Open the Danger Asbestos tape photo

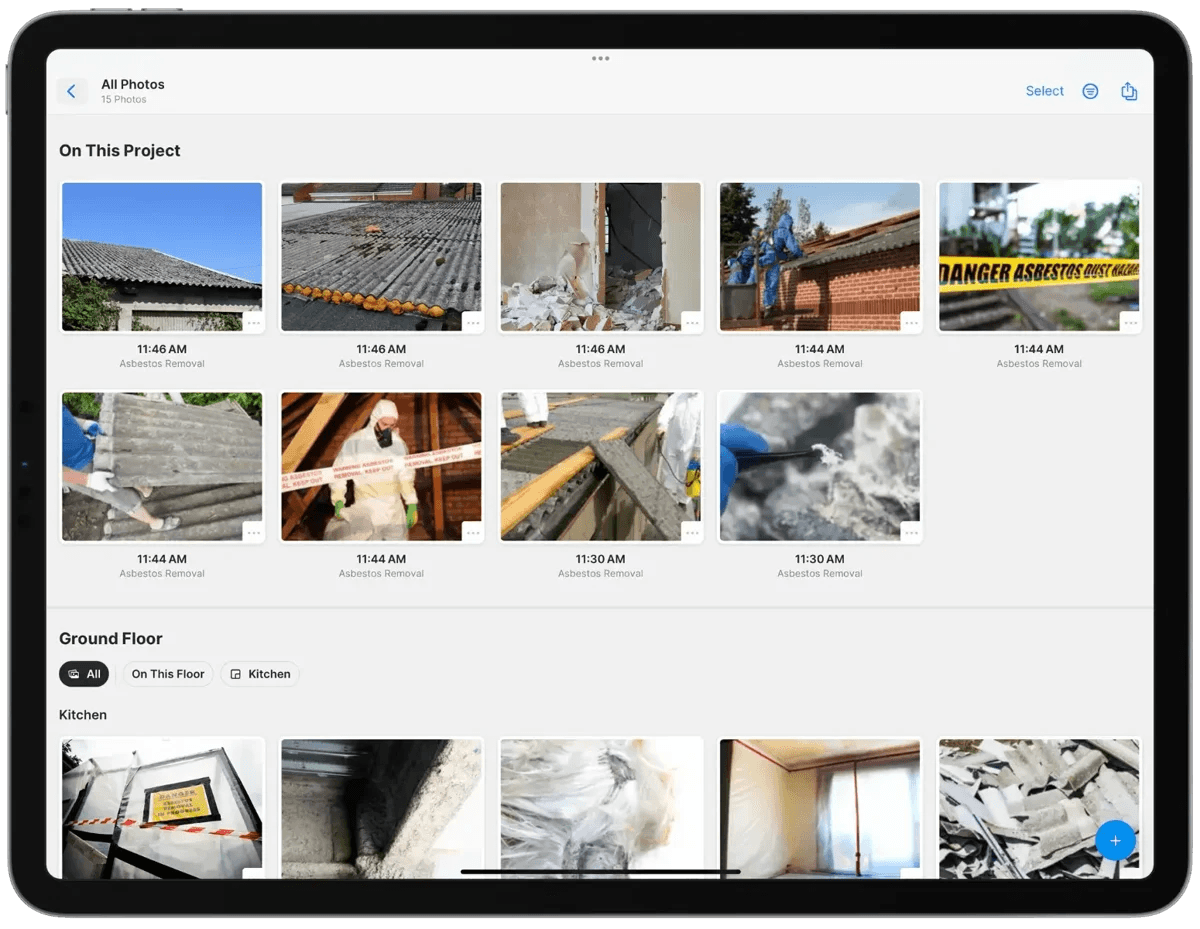1039,256
